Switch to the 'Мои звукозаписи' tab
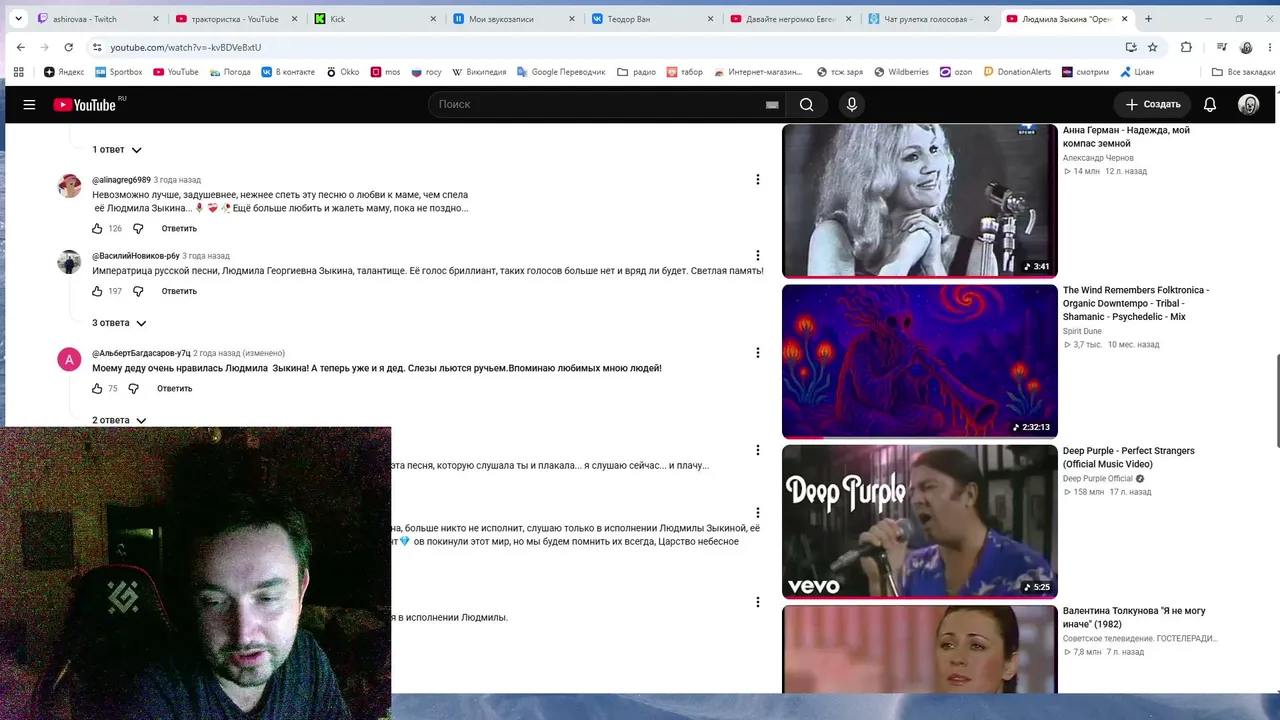Viewport: 1280px width, 720px height. pyautogui.click(x=514, y=19)
